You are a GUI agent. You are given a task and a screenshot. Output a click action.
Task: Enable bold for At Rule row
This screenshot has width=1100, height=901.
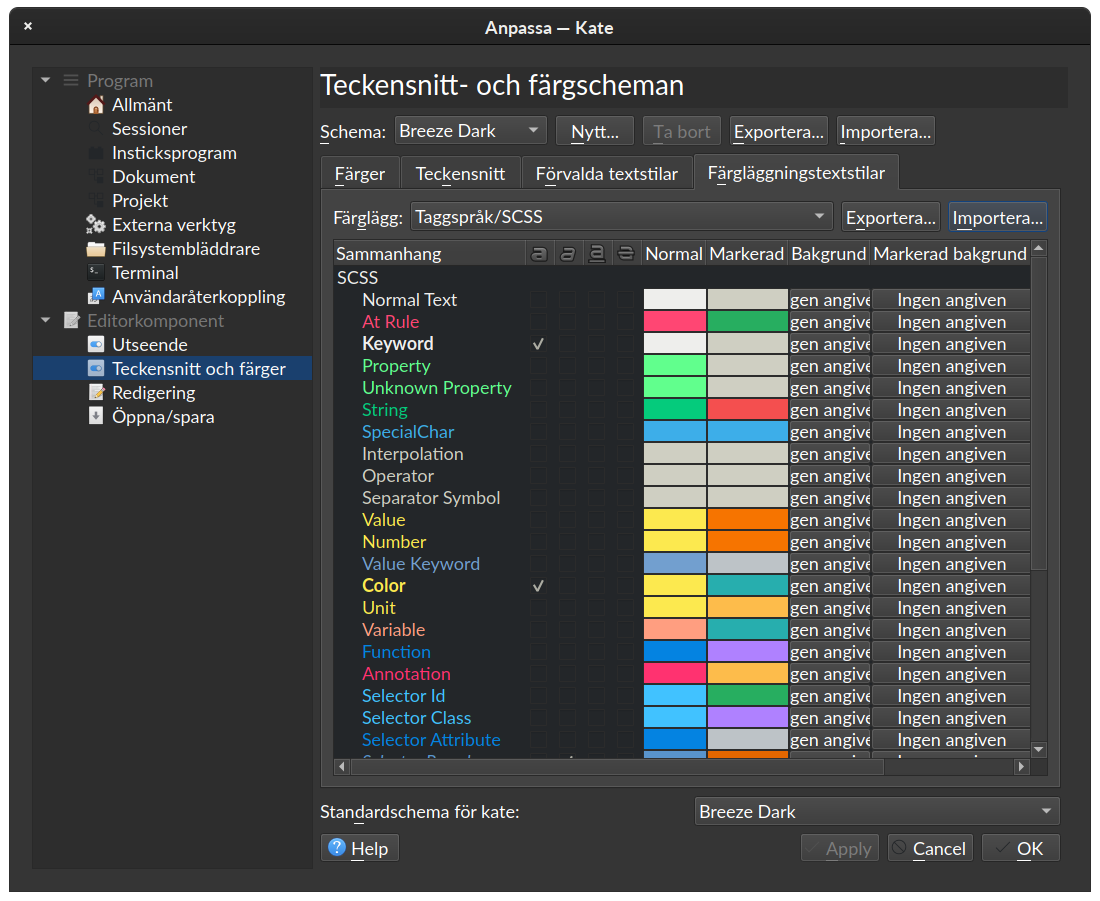(x=538, y=322)
